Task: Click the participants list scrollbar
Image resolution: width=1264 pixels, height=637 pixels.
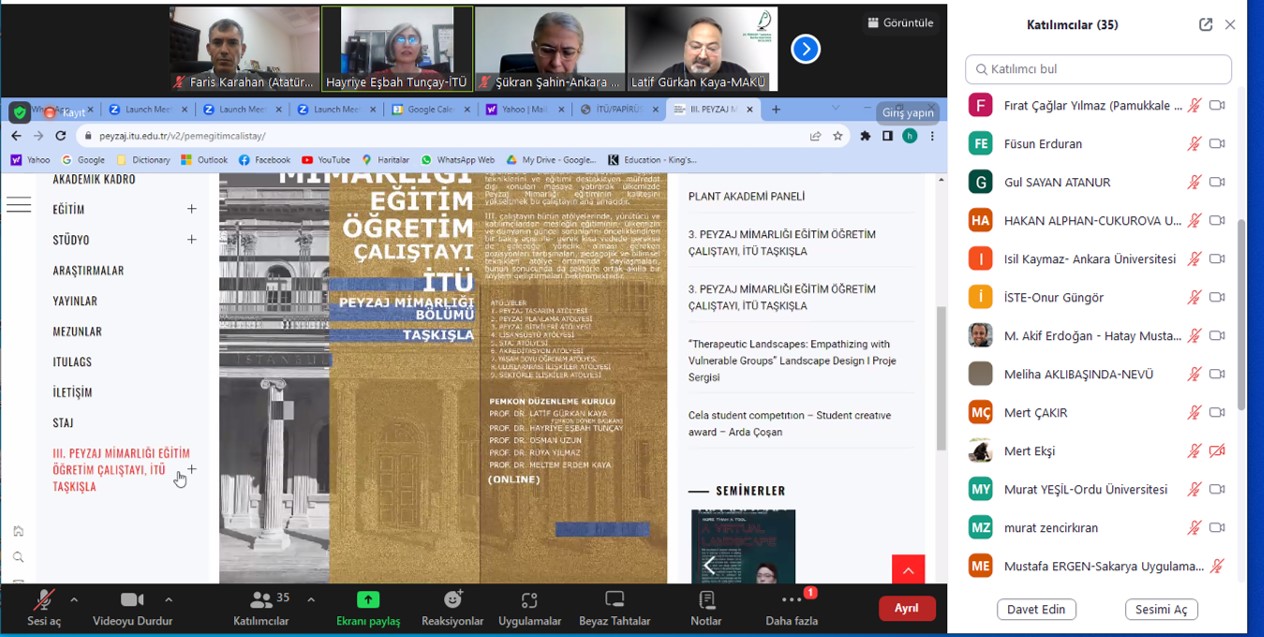Action: [x=1242, y=310]
